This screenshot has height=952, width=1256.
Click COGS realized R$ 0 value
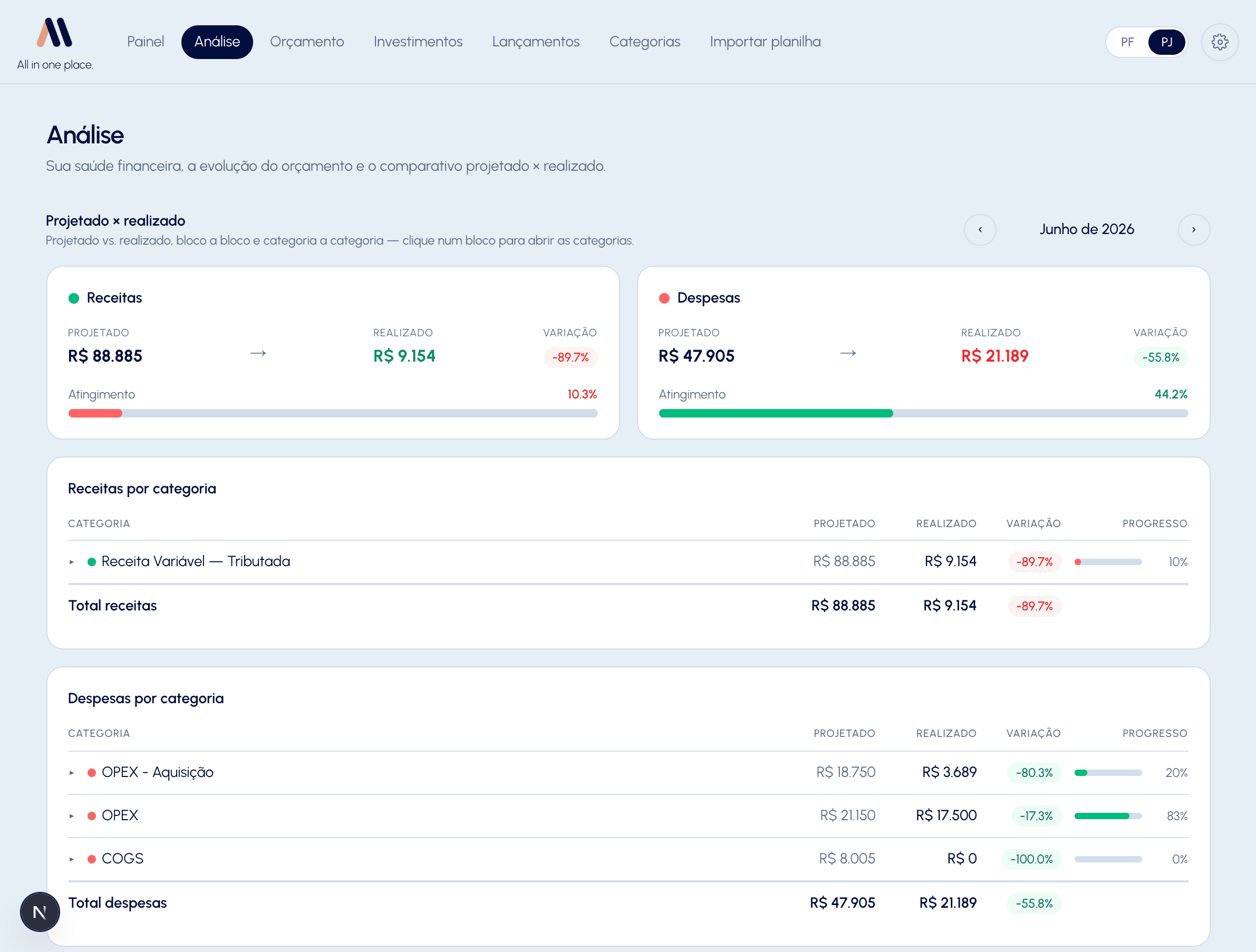coord(961,858)
